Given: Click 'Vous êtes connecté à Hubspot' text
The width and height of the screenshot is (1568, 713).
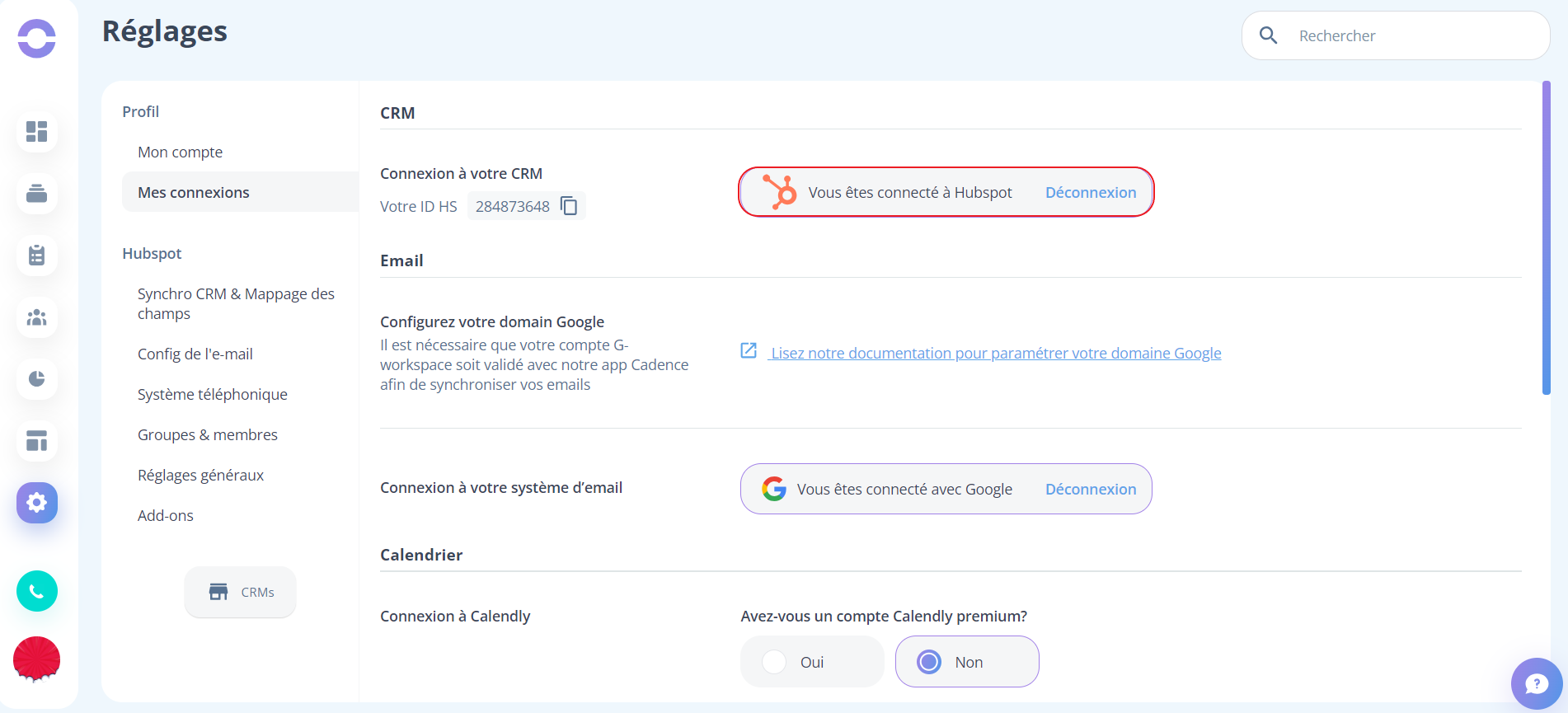Looking at the screenshot, I should (x=910, y=192).
